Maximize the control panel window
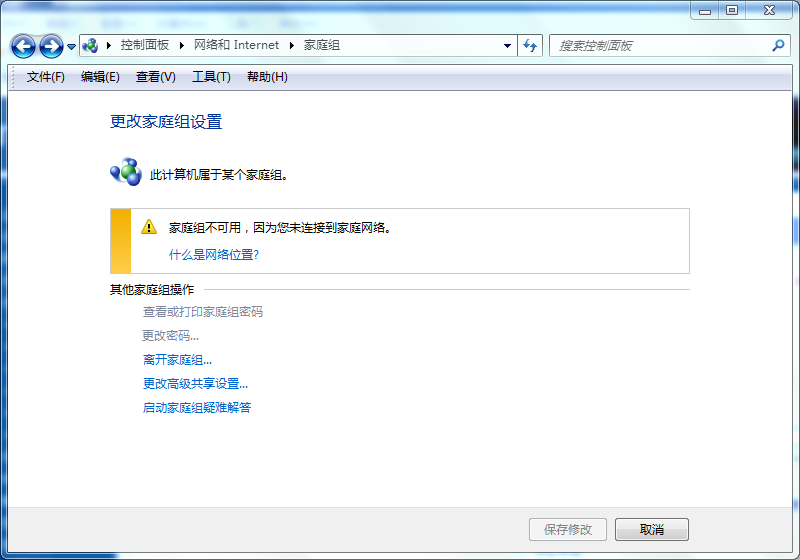800x560 pixels. 732,9
